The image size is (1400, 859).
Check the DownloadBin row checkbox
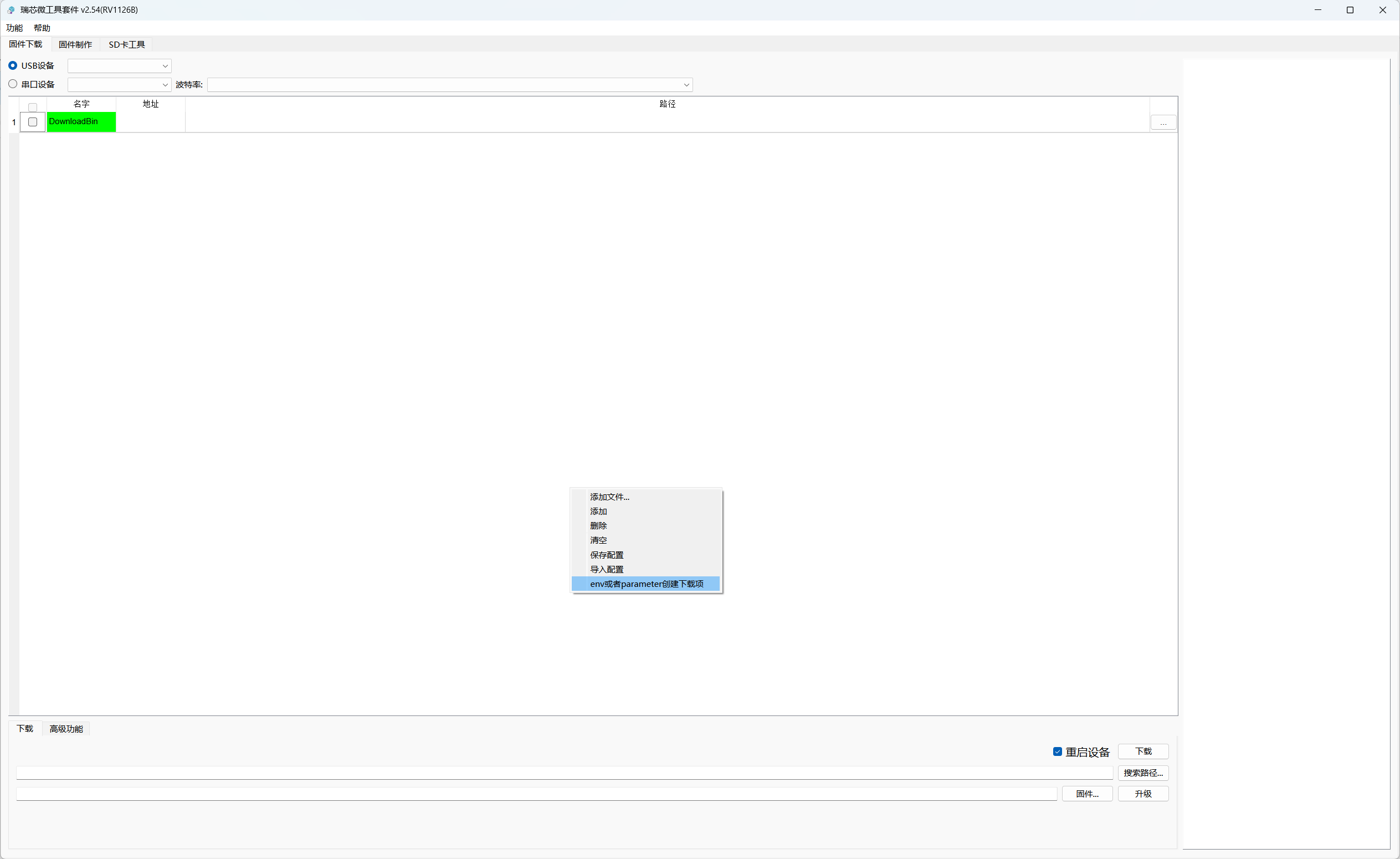32,122
